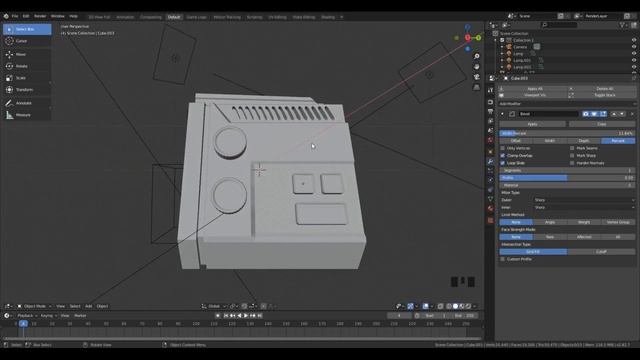640x360 pixels.
Task: Select the Transform tool
Action: (27, 90)
